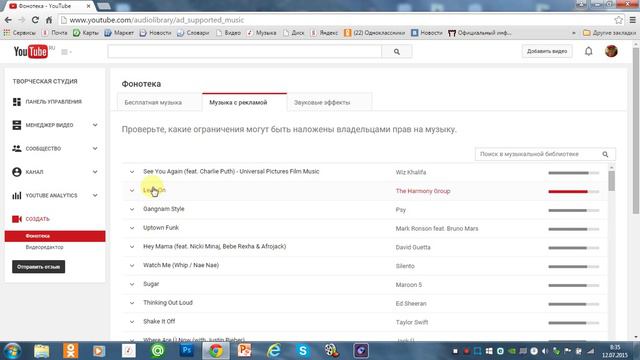Select the Maroon 5 artist name
This screenshot has height=360, width=640.
pos(409,285)
